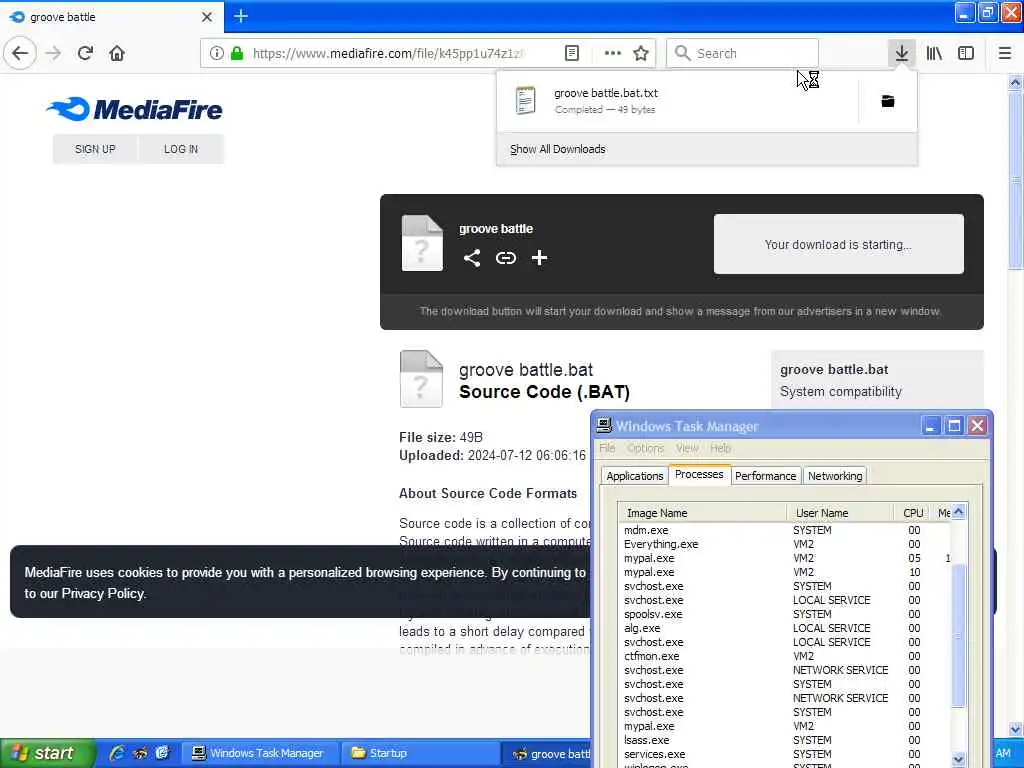Image resolution: width=1024 pixels, height=768 pixels.
Task: Click the plus icon under groove battle
Action: point(539,258)
